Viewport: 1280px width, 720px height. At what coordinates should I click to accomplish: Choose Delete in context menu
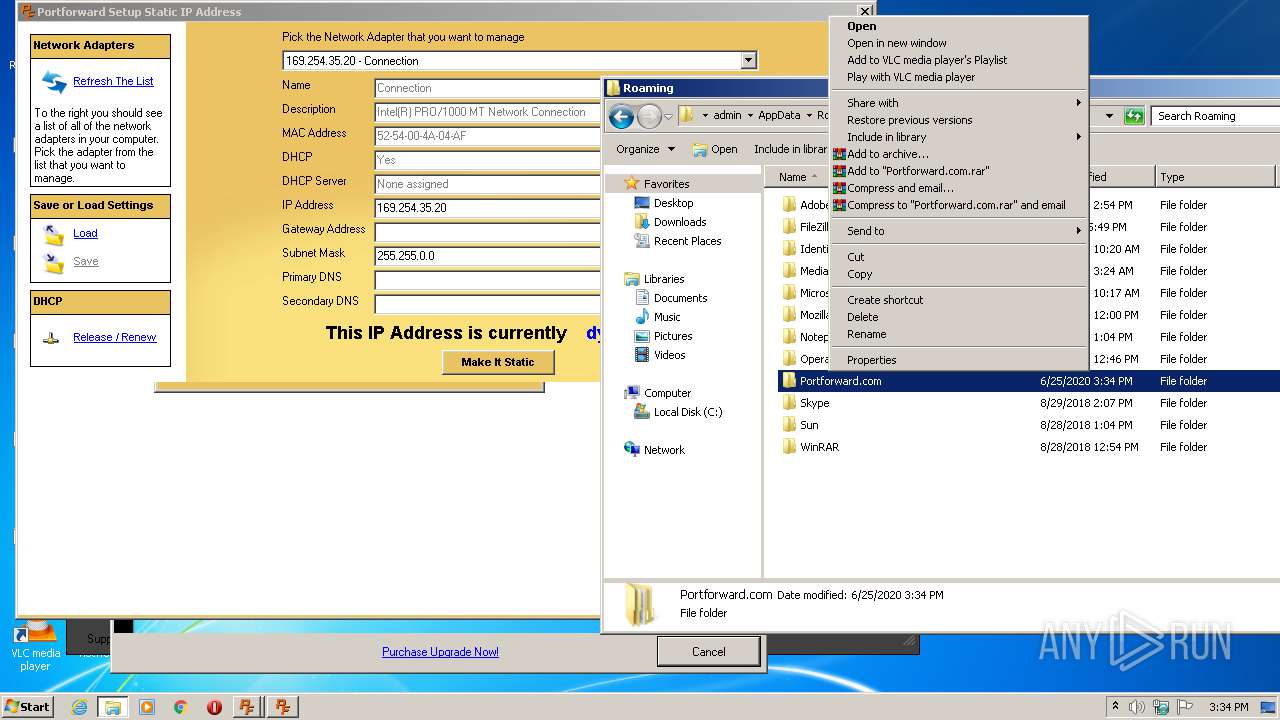pos(959,317)
